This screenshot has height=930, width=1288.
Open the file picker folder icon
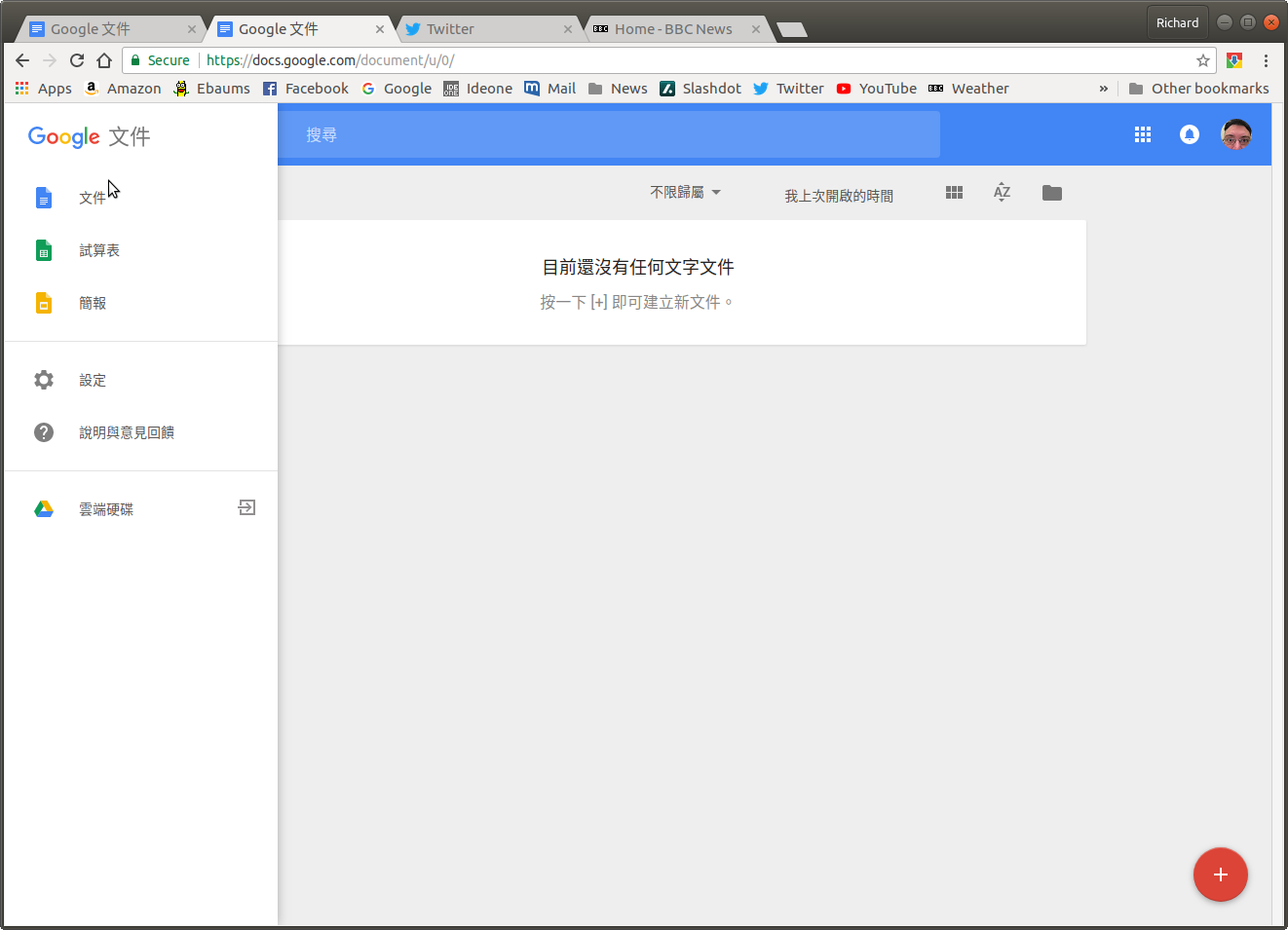pos(1052,193)
